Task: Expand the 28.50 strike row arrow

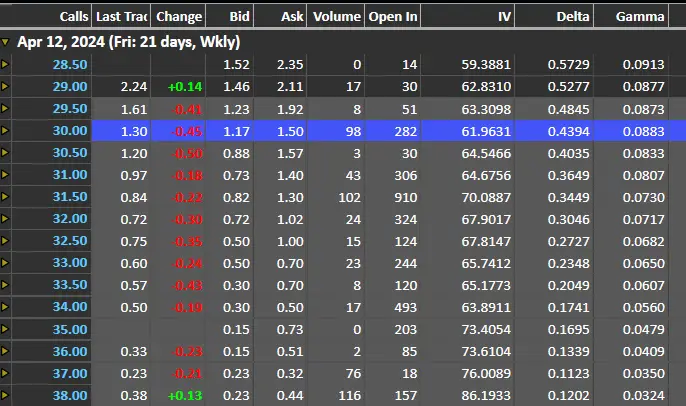Action: 5,65
